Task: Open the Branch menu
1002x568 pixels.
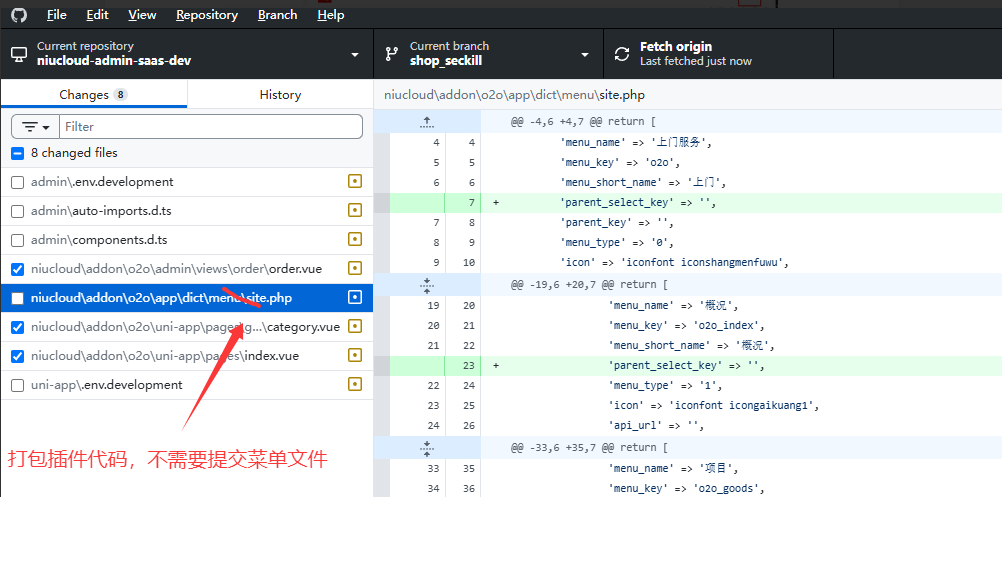Action: click(x=277, y=15)
